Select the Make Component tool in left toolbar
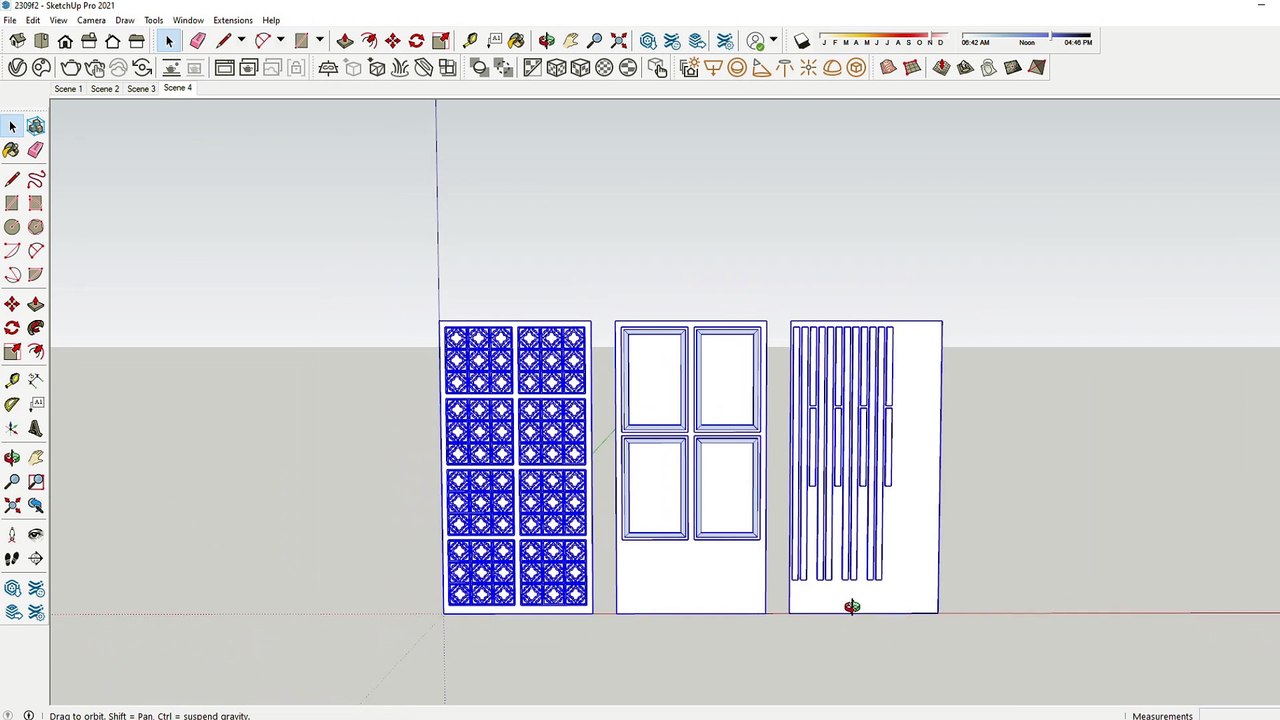Viewport: 1280px width, 720px height. click(36, 126)
